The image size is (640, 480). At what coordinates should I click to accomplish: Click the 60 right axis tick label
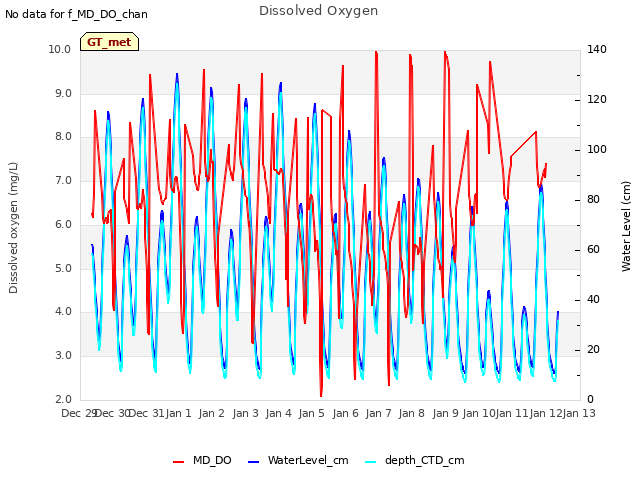tap(593, 249)
